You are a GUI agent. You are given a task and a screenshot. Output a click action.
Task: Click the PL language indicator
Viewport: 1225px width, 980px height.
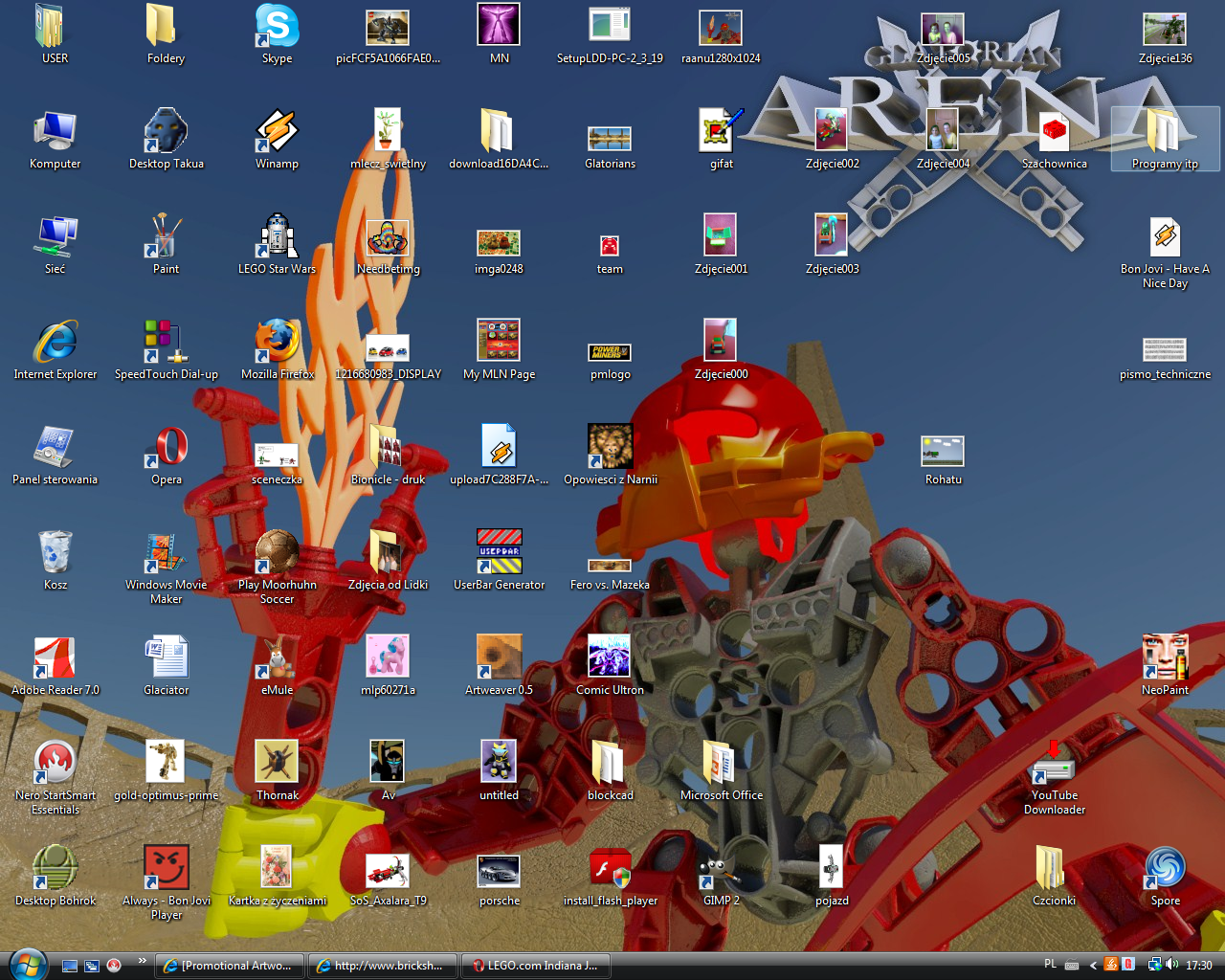click(1051, 965)
